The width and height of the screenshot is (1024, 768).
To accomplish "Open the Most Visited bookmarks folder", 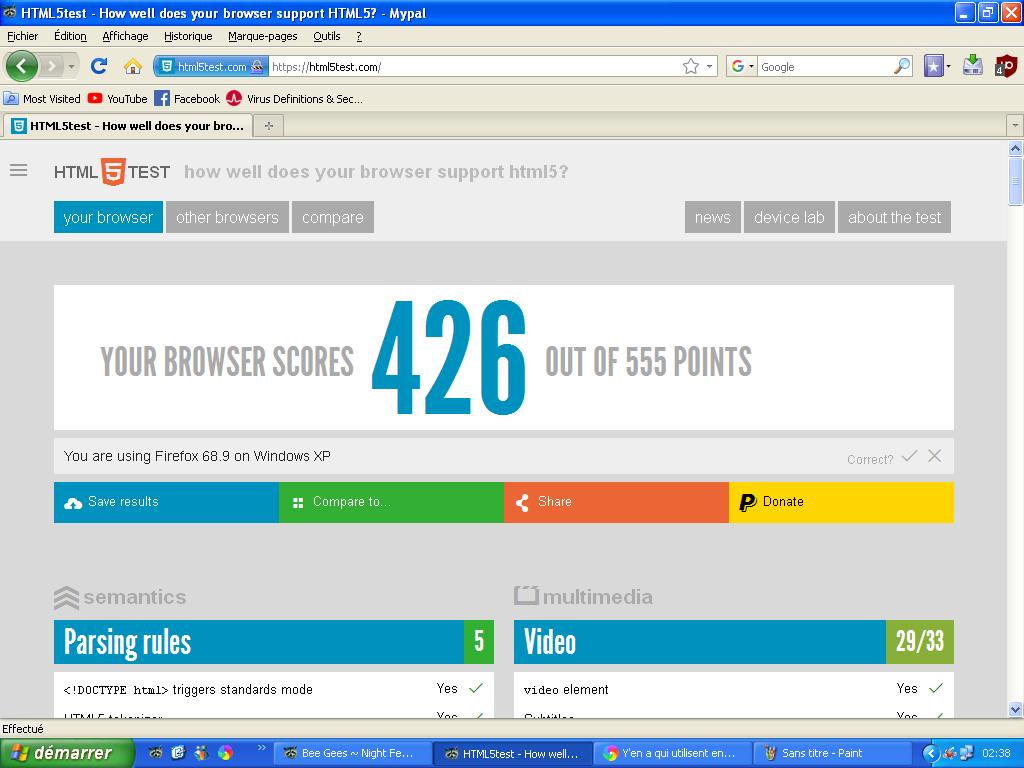I will point(42,99).
